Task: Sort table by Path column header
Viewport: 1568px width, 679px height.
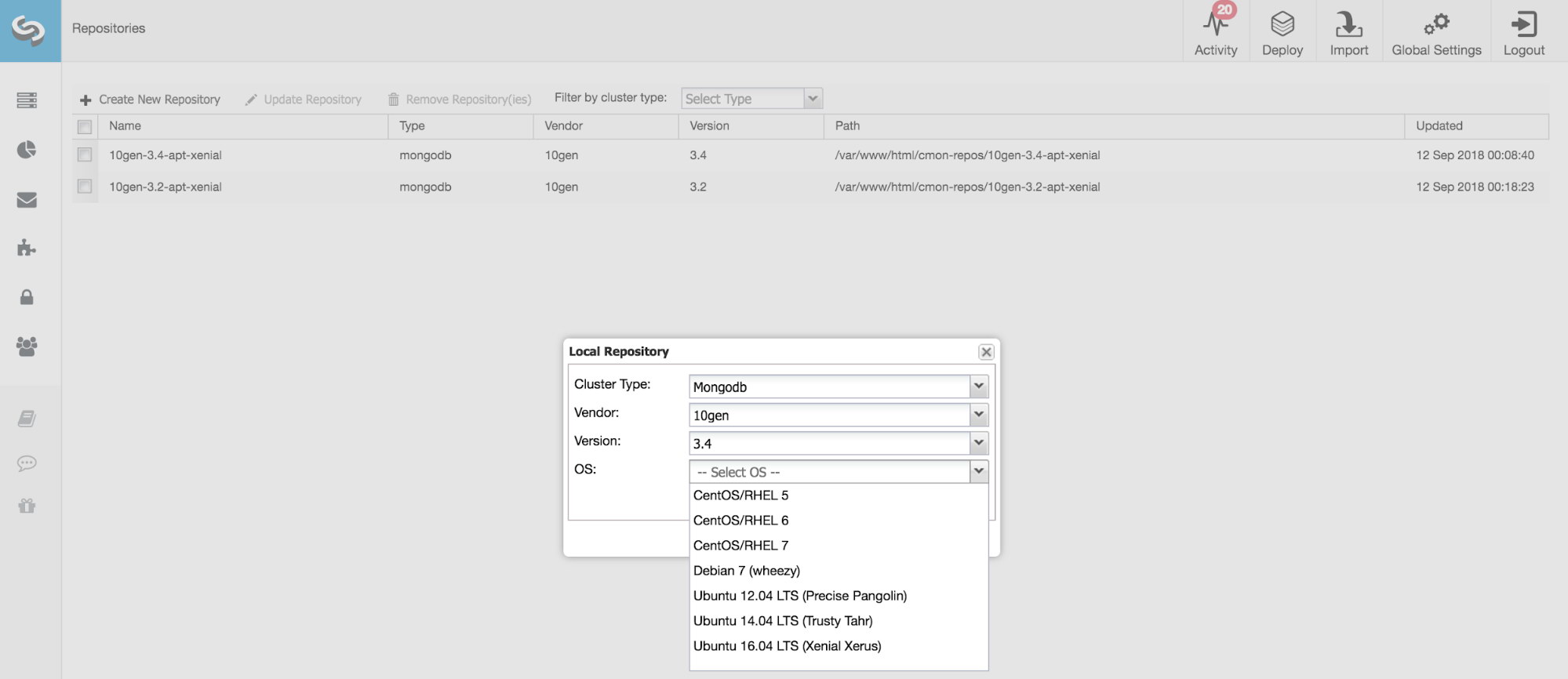Action: pos(1115,126)
